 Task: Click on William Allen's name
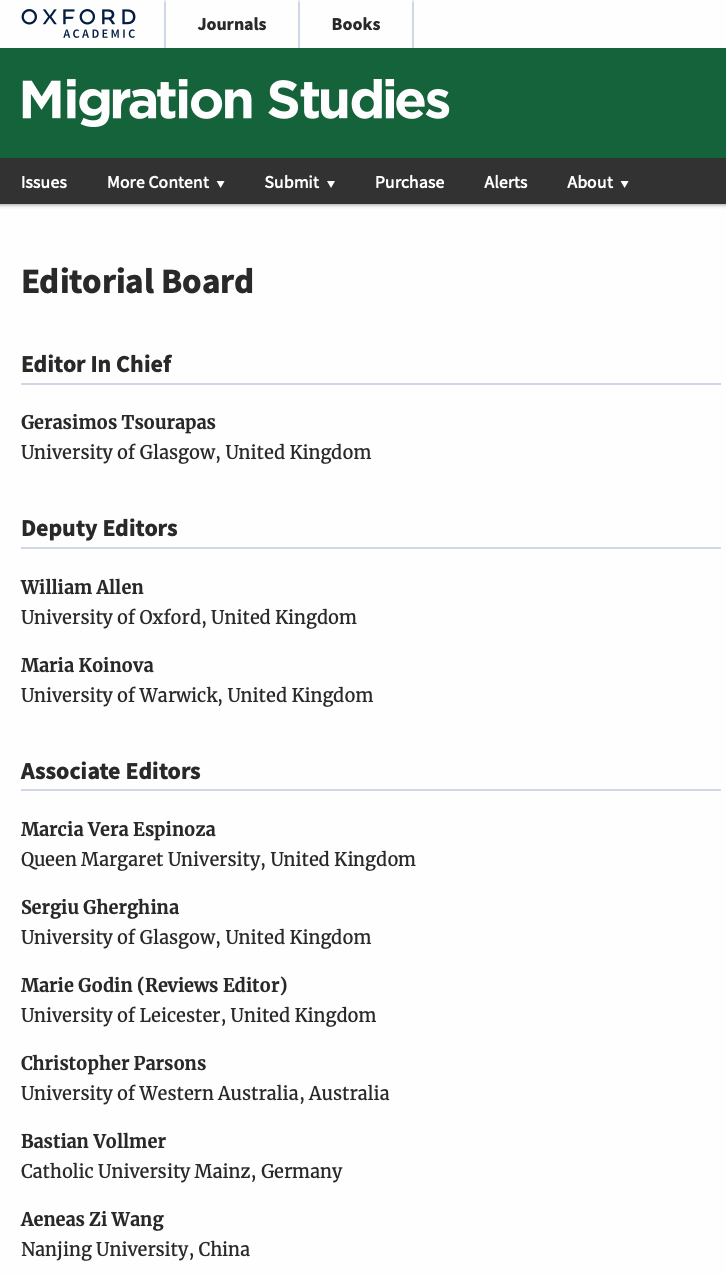click(x=82, y=587)
